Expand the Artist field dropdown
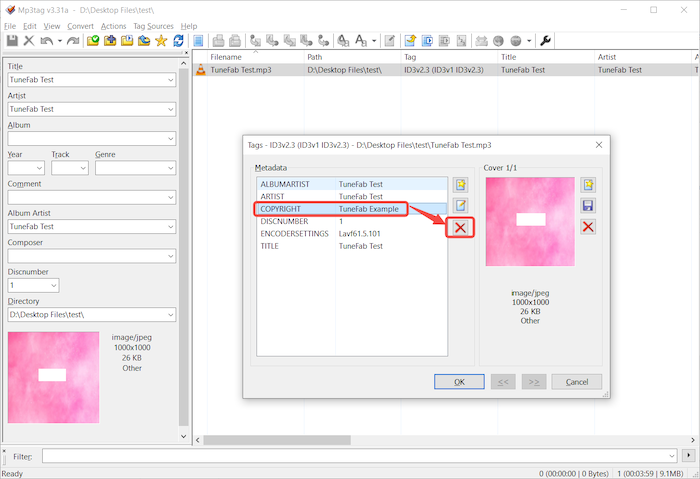 (x=171, y=109)
